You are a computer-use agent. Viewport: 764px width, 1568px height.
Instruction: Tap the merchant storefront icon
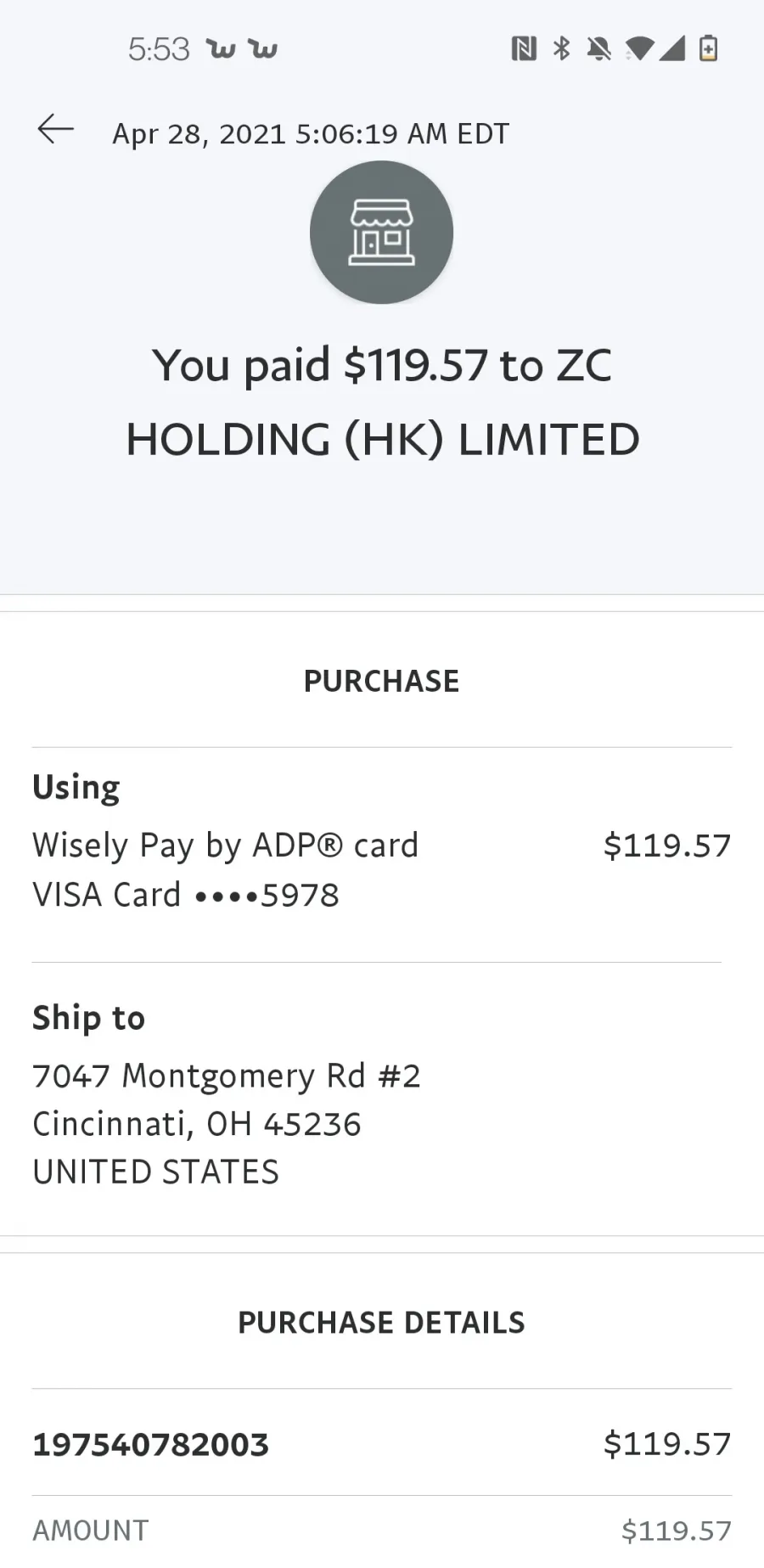381,233
